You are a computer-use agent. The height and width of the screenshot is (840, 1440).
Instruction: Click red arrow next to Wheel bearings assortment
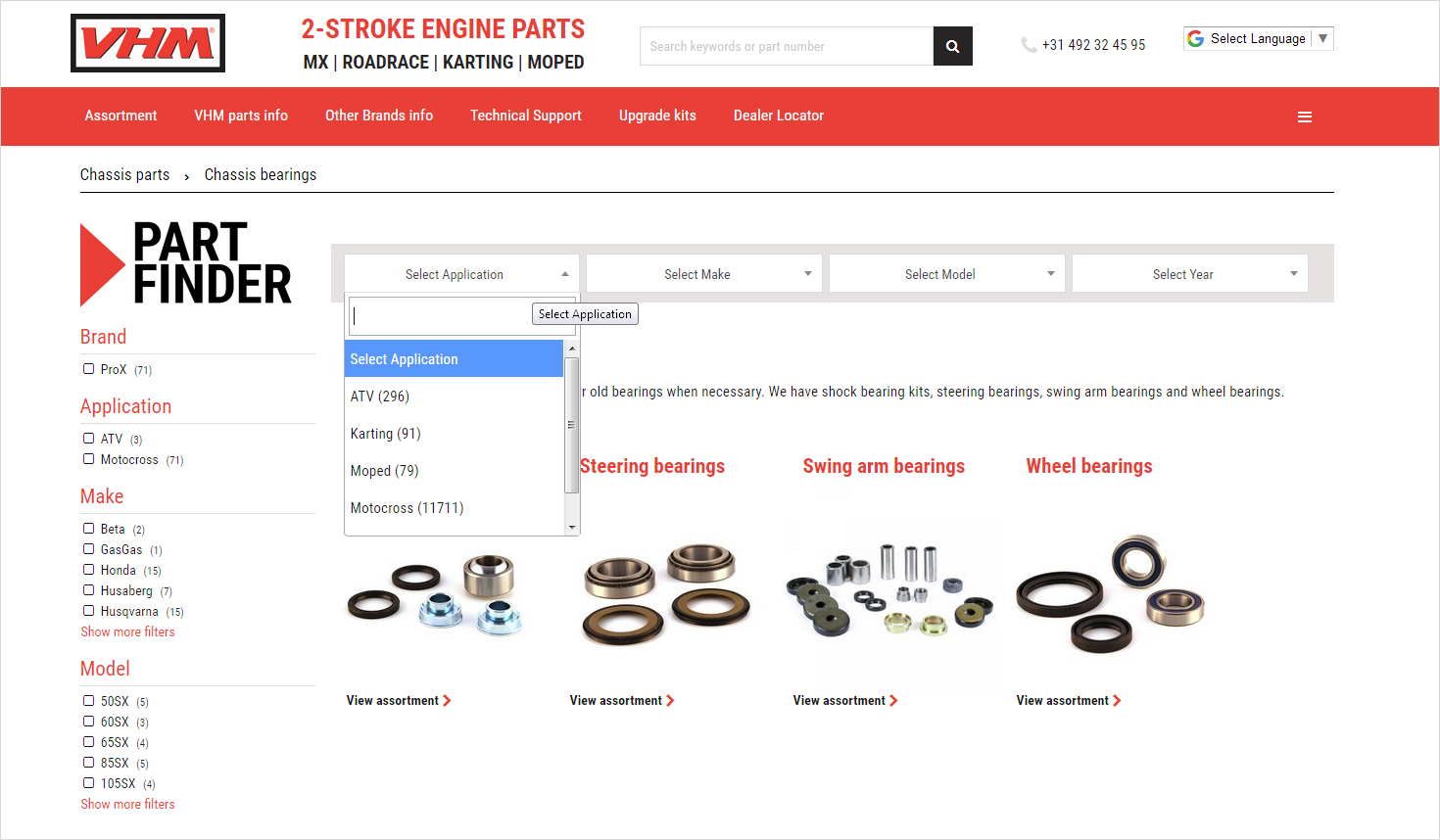point(1117,701)
